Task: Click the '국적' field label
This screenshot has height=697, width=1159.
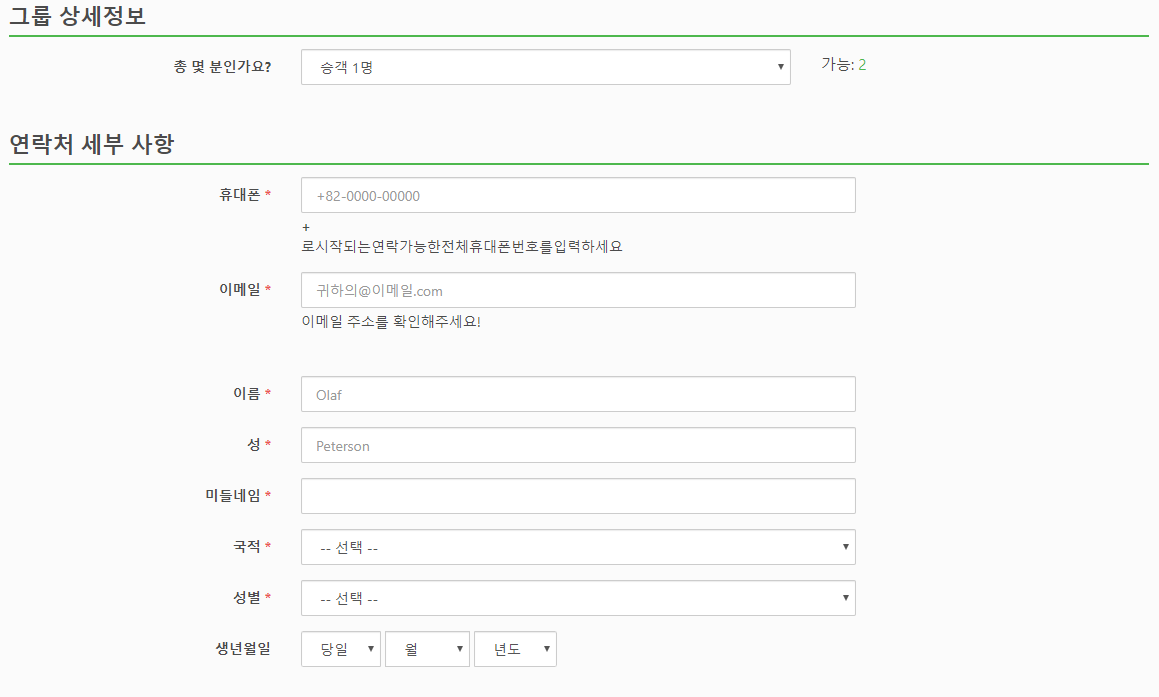Action: [x=247, y=547]
